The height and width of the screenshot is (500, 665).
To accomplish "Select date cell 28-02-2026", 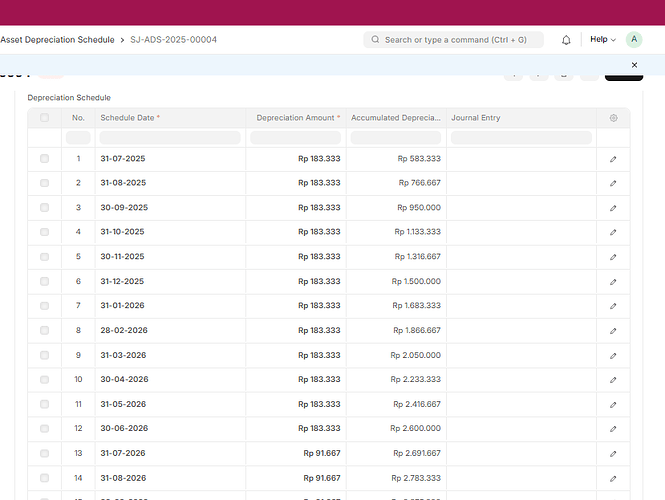I will click(124, 330).
